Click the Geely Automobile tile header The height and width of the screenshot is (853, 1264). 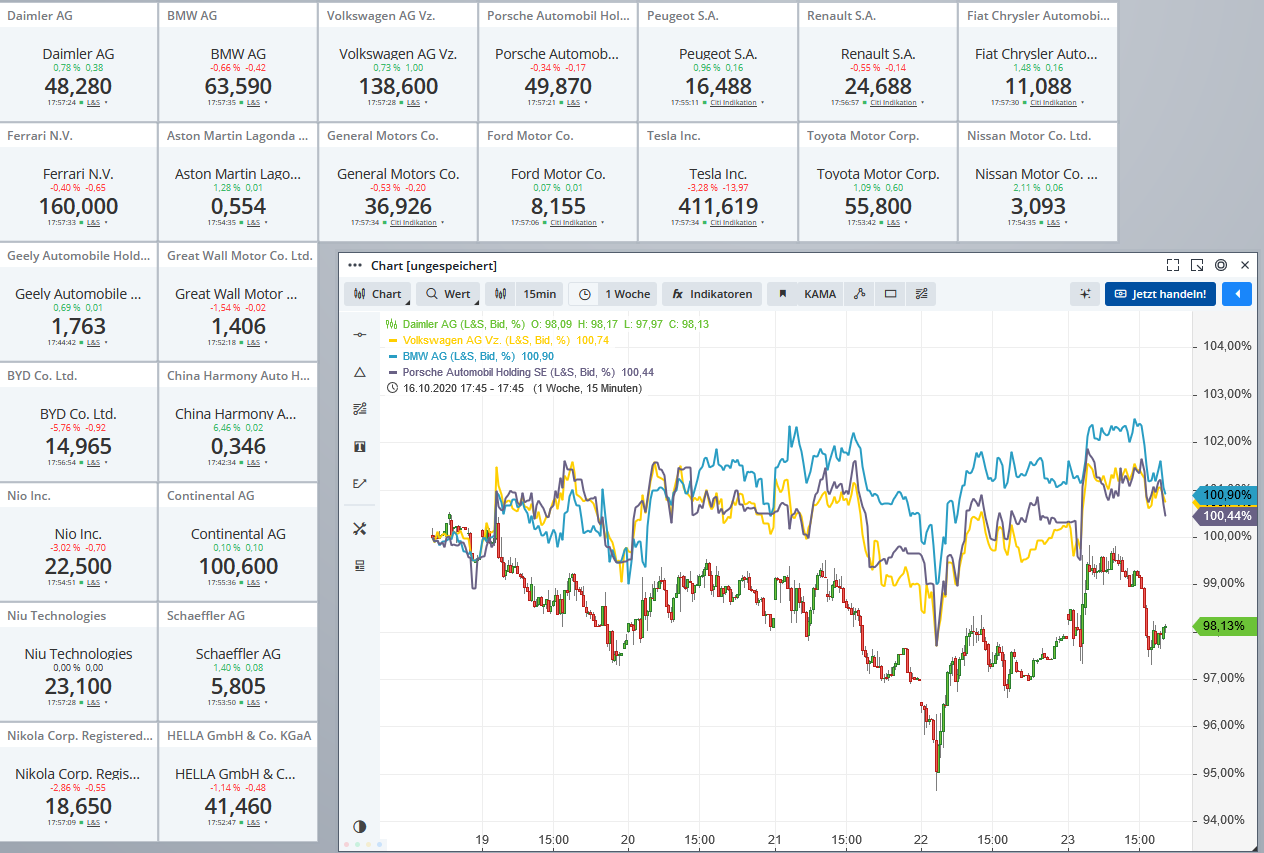pos(79,255)
